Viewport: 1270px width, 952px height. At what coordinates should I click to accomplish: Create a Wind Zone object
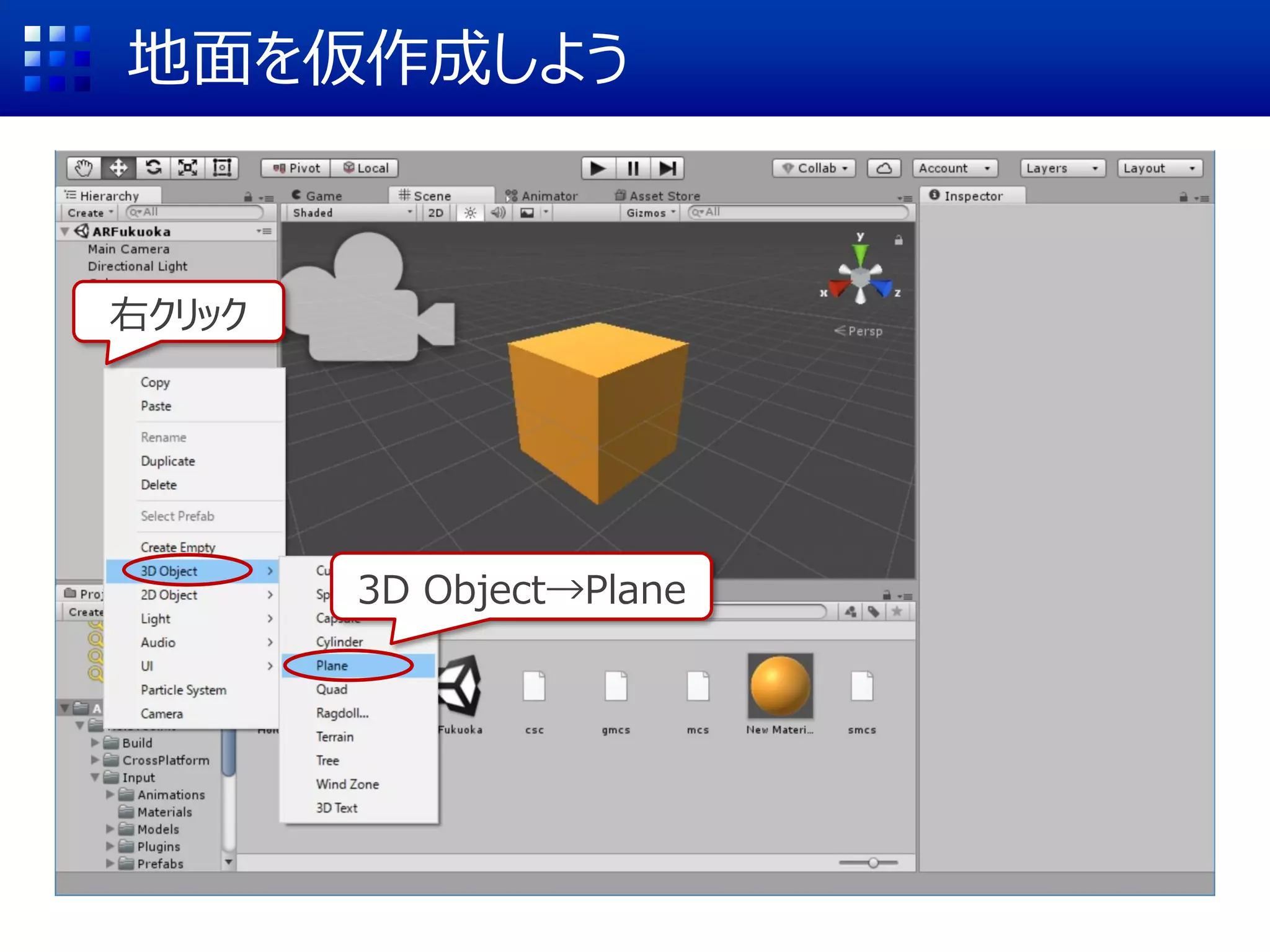[358, 784]
